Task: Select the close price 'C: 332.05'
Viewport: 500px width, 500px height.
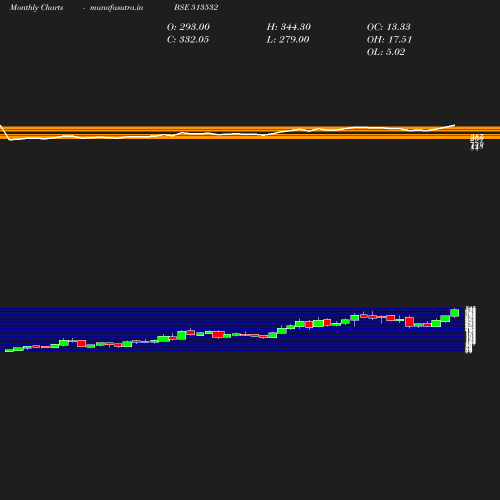Action: [188, 39]
